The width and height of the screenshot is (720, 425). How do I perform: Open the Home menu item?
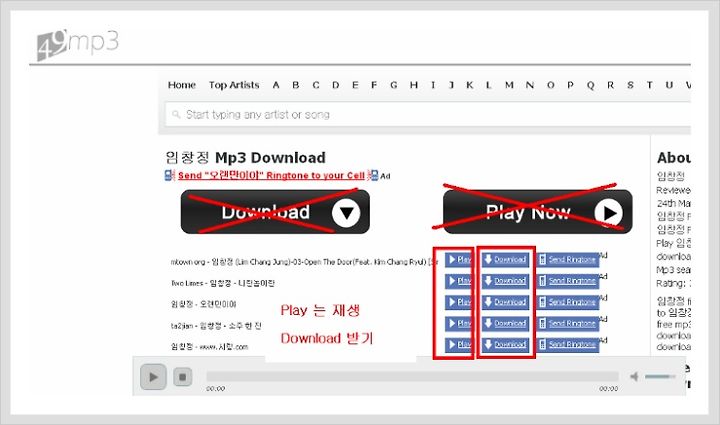(x=182, y=85)
